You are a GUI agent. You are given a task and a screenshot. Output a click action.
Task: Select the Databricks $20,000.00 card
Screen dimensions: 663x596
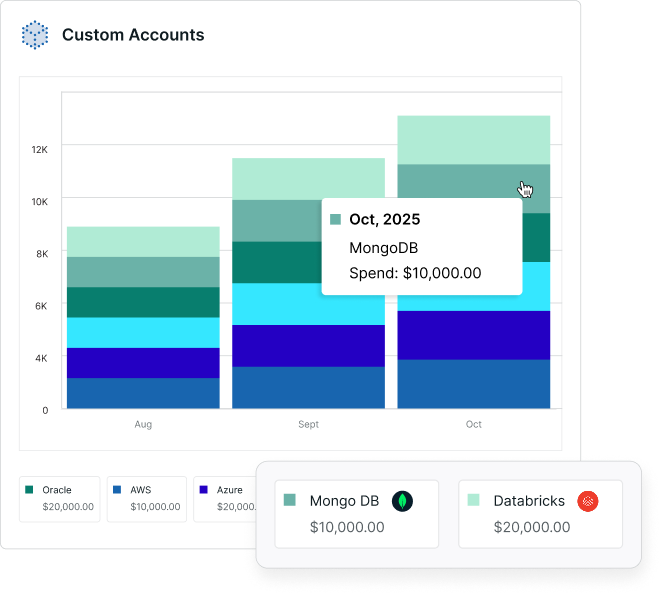tap(540, 514)
